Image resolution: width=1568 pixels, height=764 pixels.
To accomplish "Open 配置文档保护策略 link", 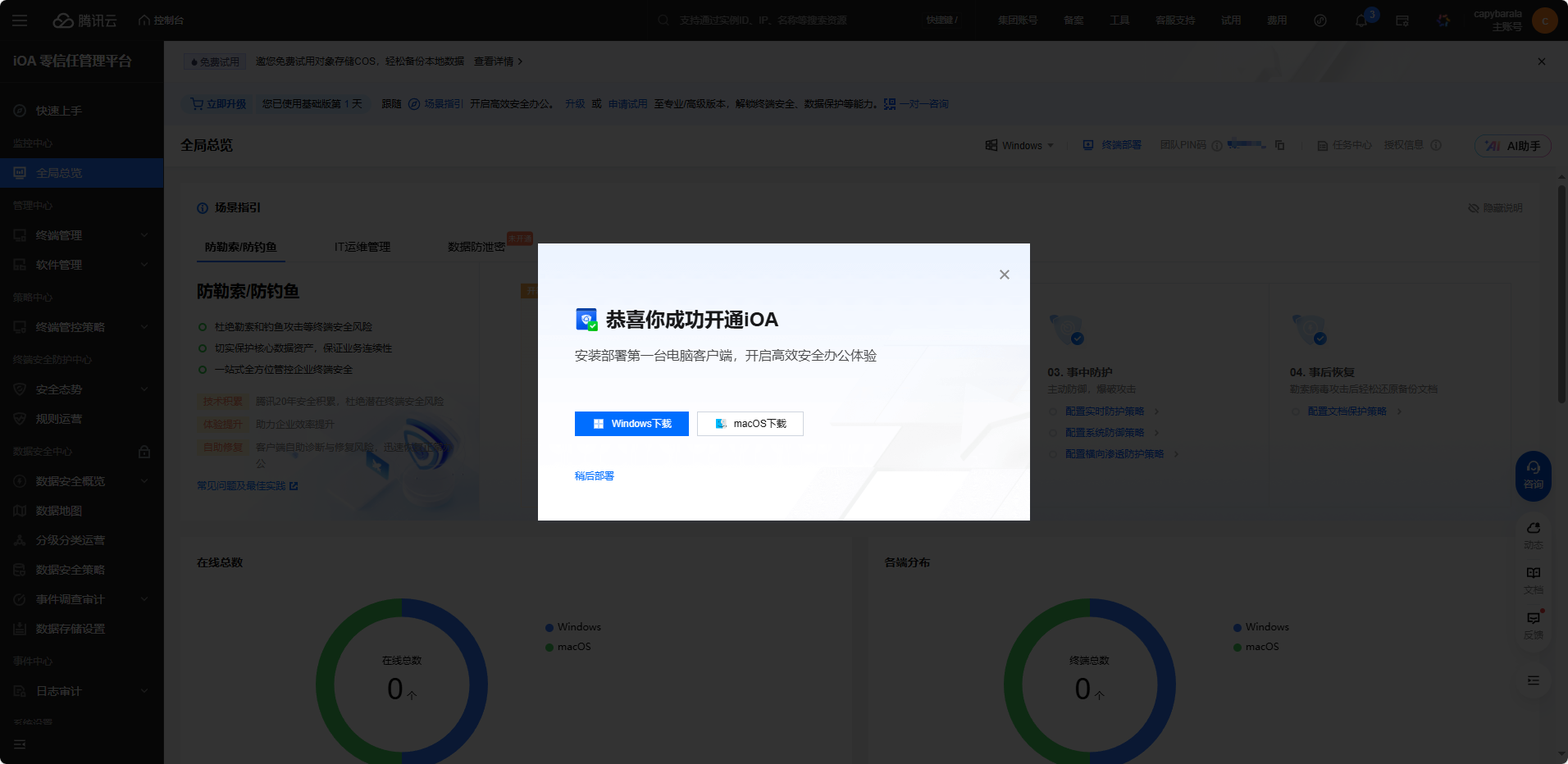I will point(1347,412).
